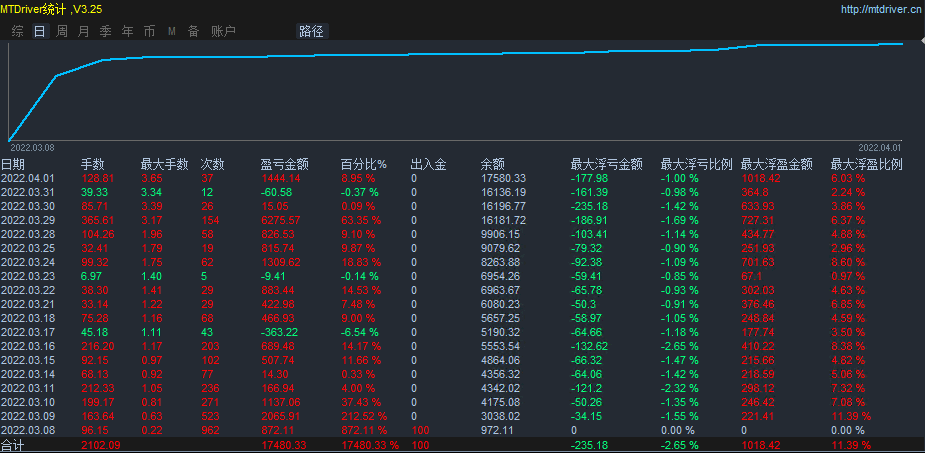Open the 账户 account tab
The height and width of the screenshot is (453, 925).
[223, 31]
